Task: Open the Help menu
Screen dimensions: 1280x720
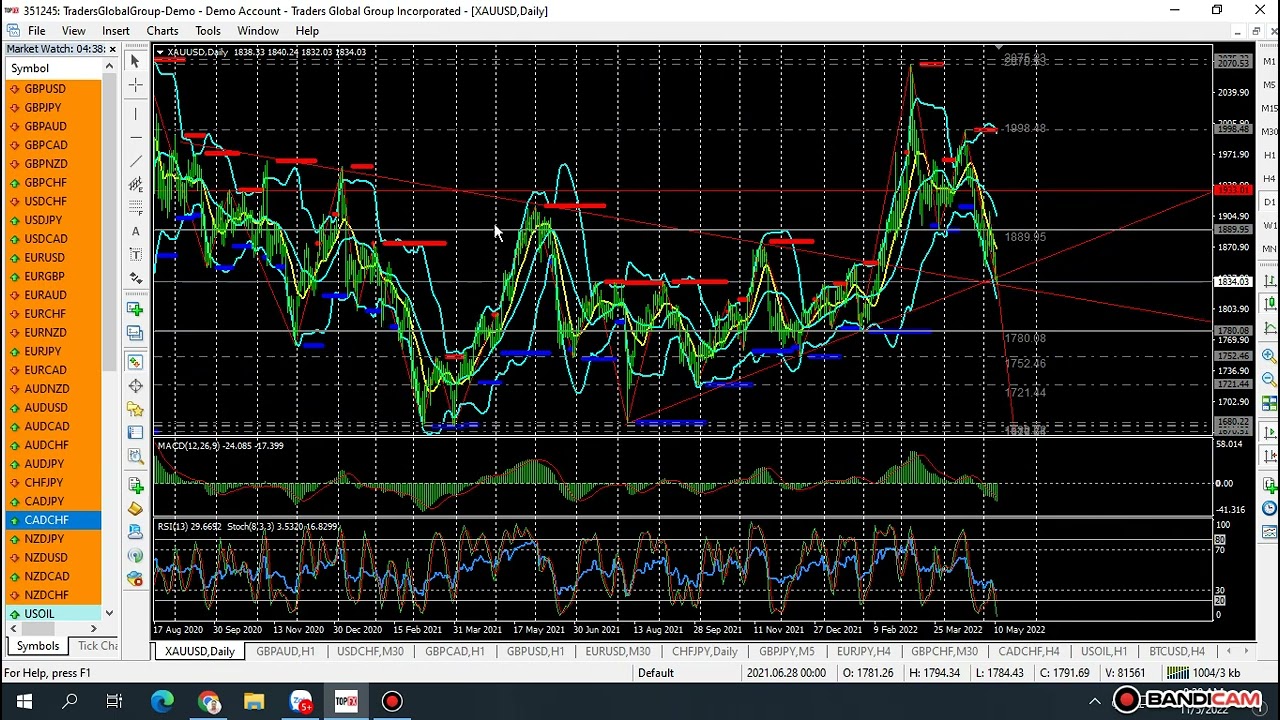Action: click(307, 31)
